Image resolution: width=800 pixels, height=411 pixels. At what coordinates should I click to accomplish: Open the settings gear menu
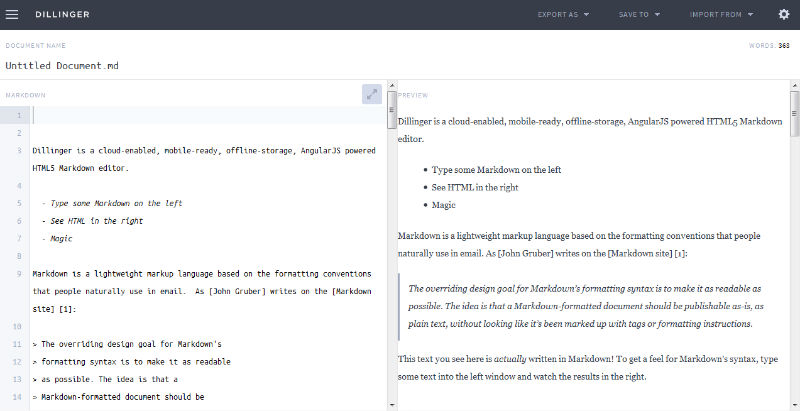(783, 14)
